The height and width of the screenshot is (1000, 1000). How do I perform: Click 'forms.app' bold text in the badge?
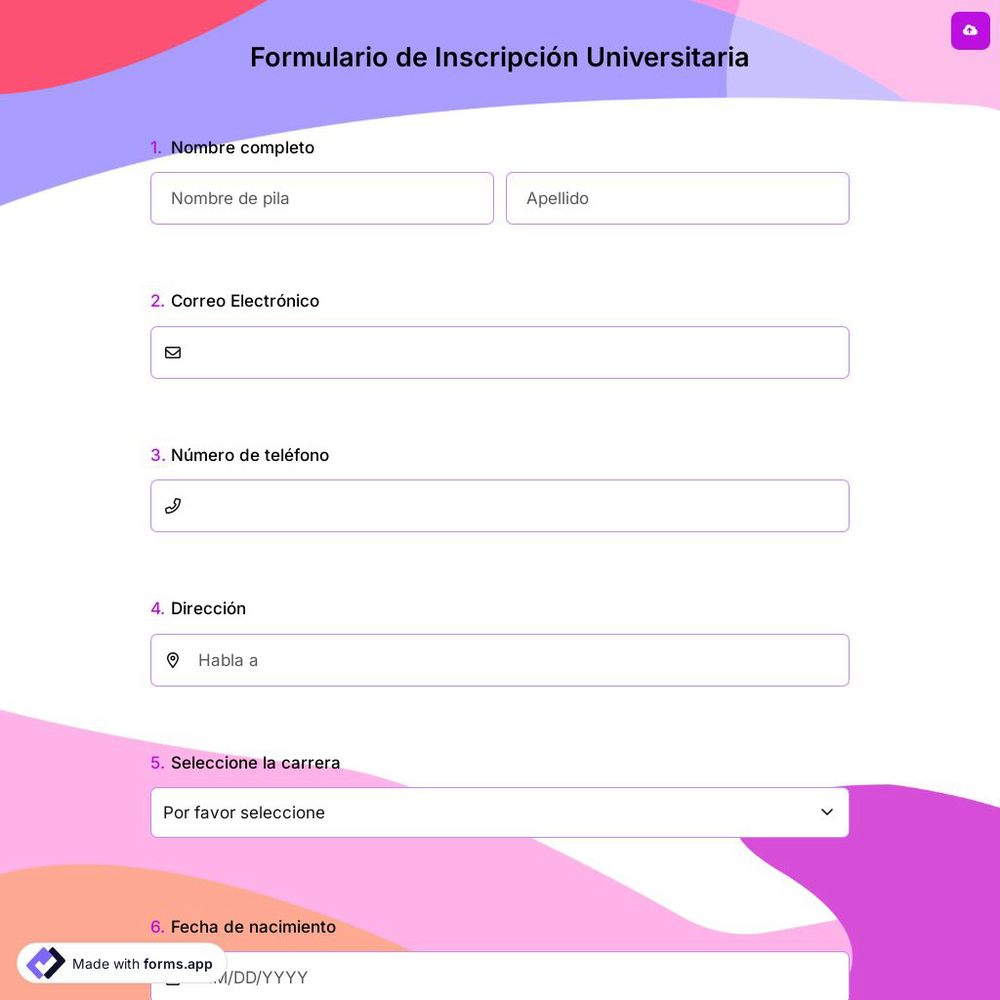click(178, 964)
